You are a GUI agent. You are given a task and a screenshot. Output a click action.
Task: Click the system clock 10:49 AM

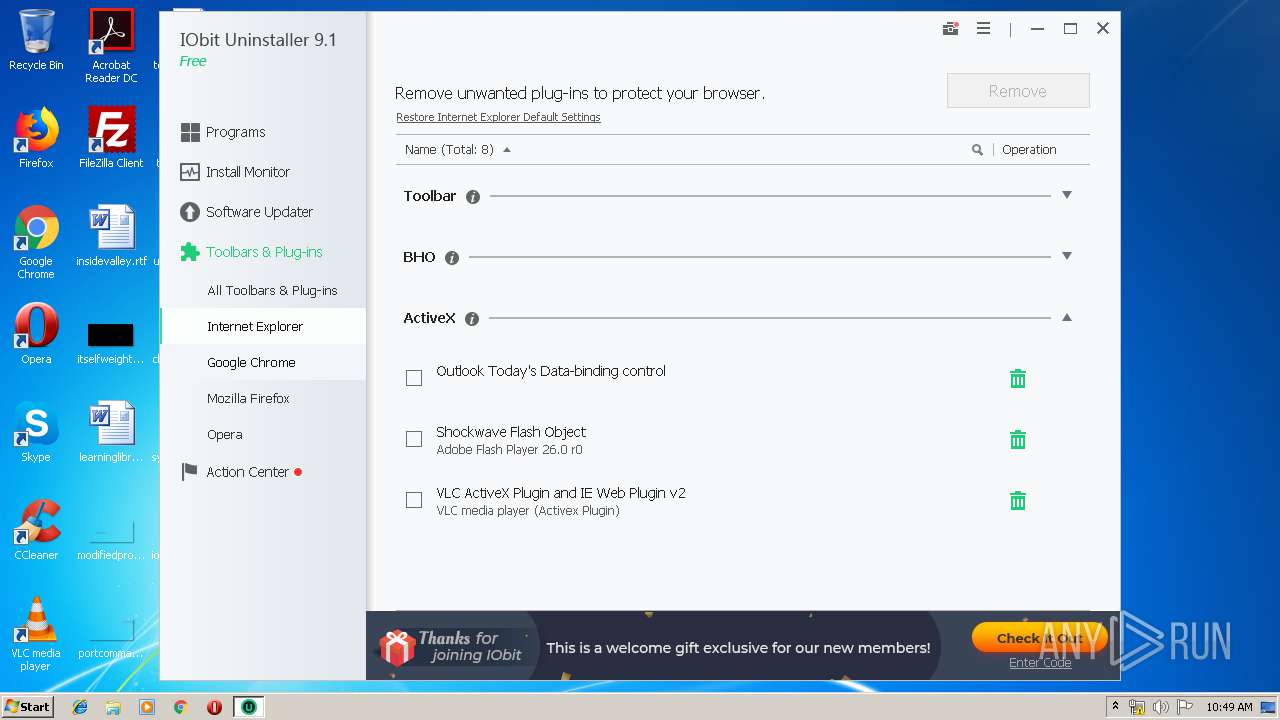[x=1229, y=707]
